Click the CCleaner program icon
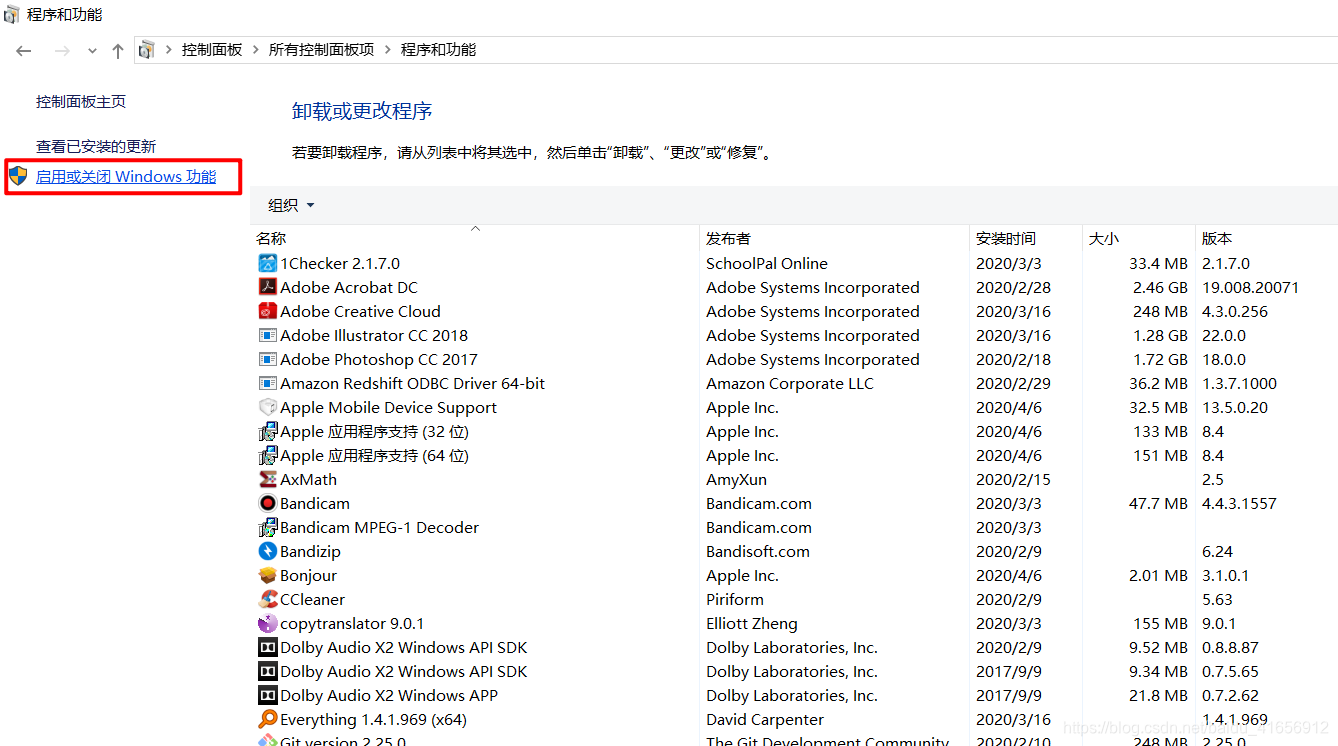The height and width of the screenshot is (746, 1338). (267, 599)
